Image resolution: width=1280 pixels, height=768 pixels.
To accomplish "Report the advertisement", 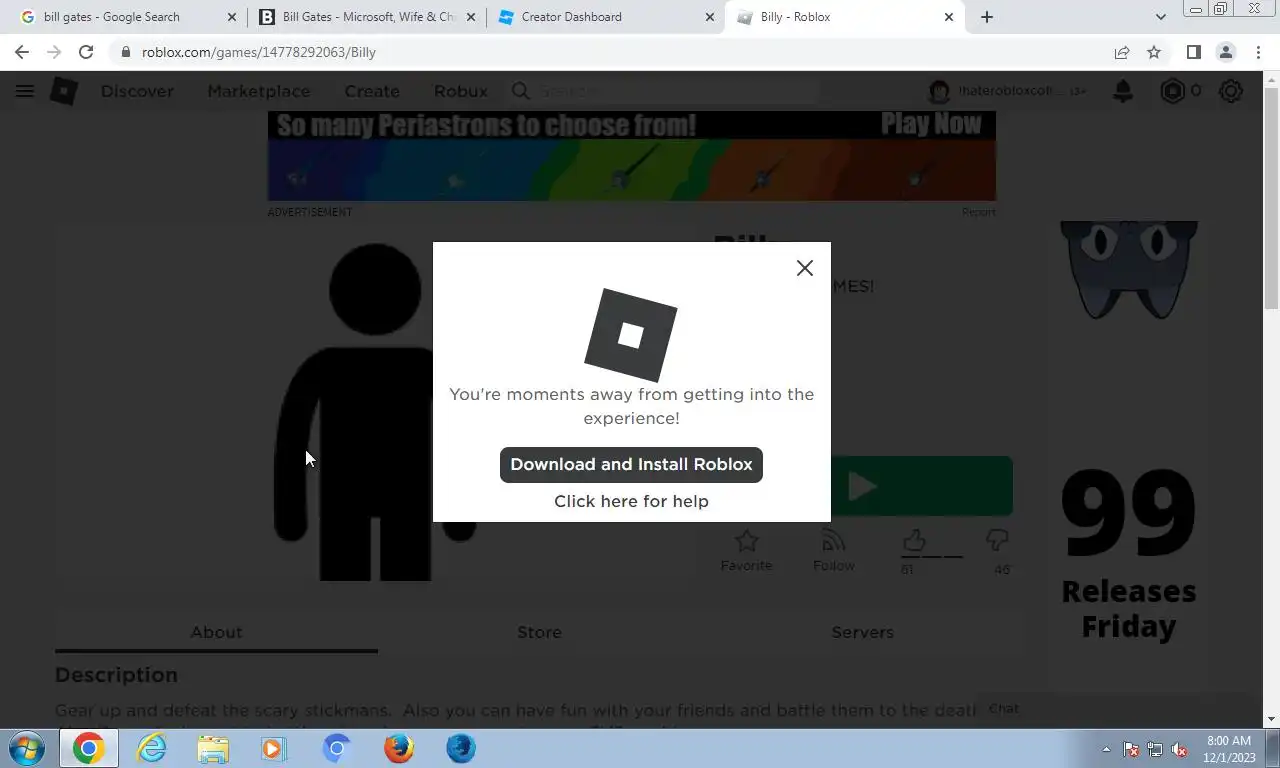I will coord(978,212).
